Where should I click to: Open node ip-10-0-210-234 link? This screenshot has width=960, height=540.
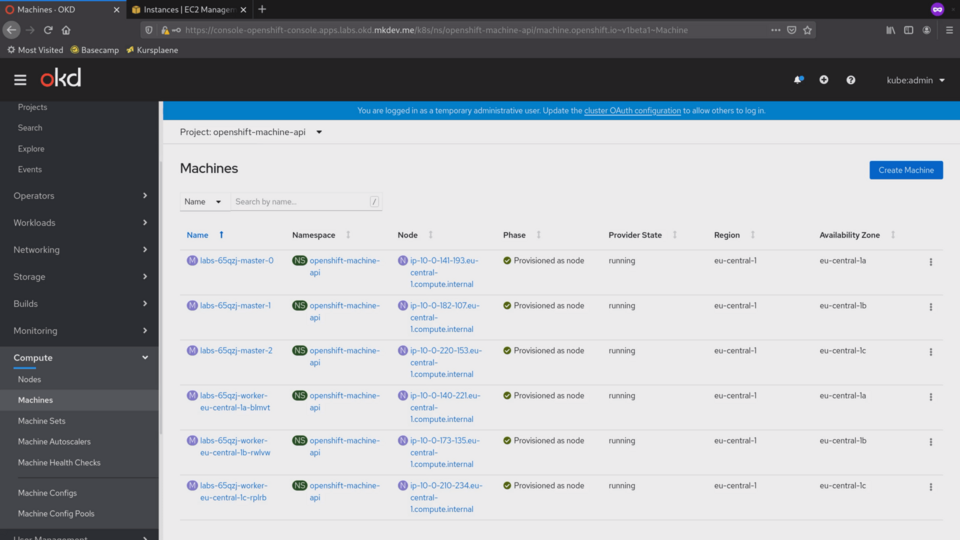(x=446, y=497)
